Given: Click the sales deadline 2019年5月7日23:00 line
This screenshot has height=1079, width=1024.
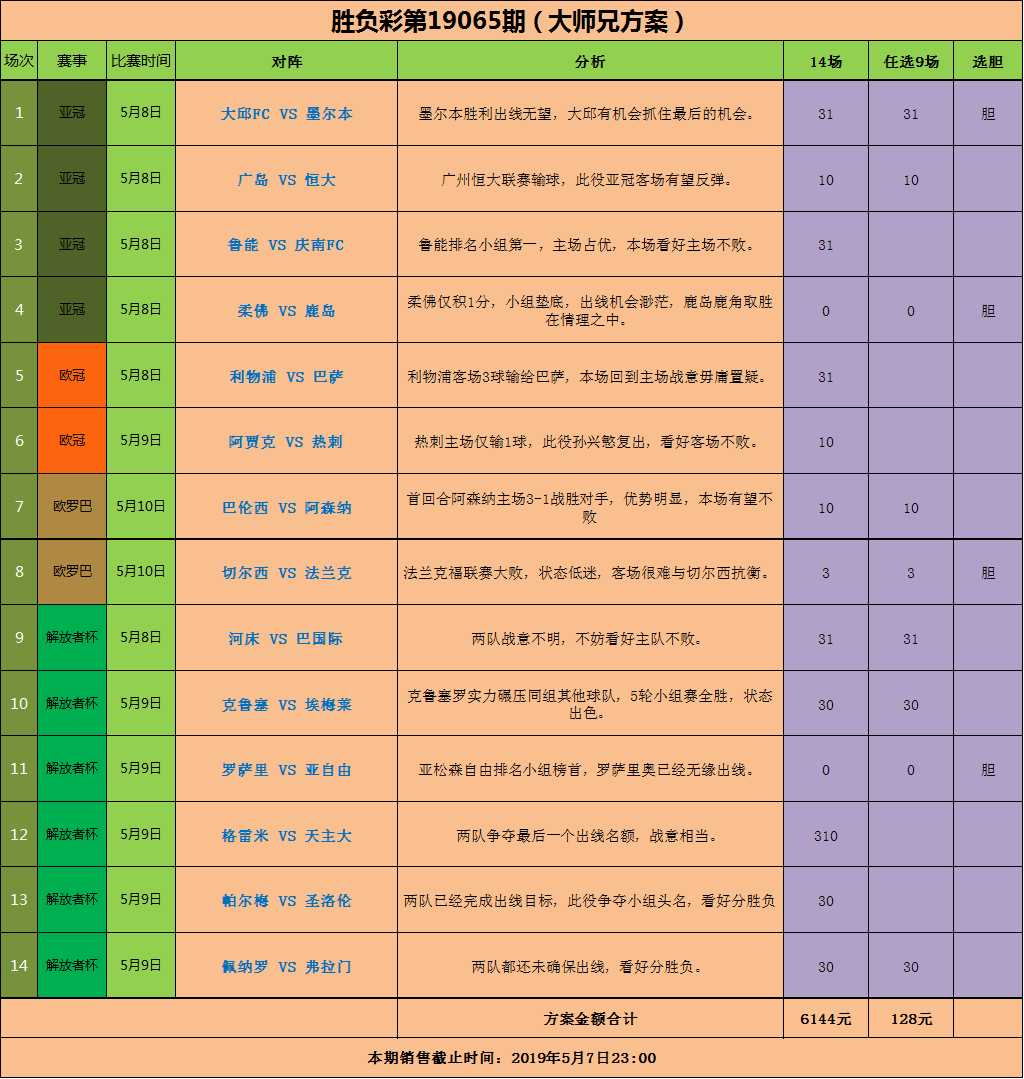Looking at the screenshot, I should (511, 1058).
